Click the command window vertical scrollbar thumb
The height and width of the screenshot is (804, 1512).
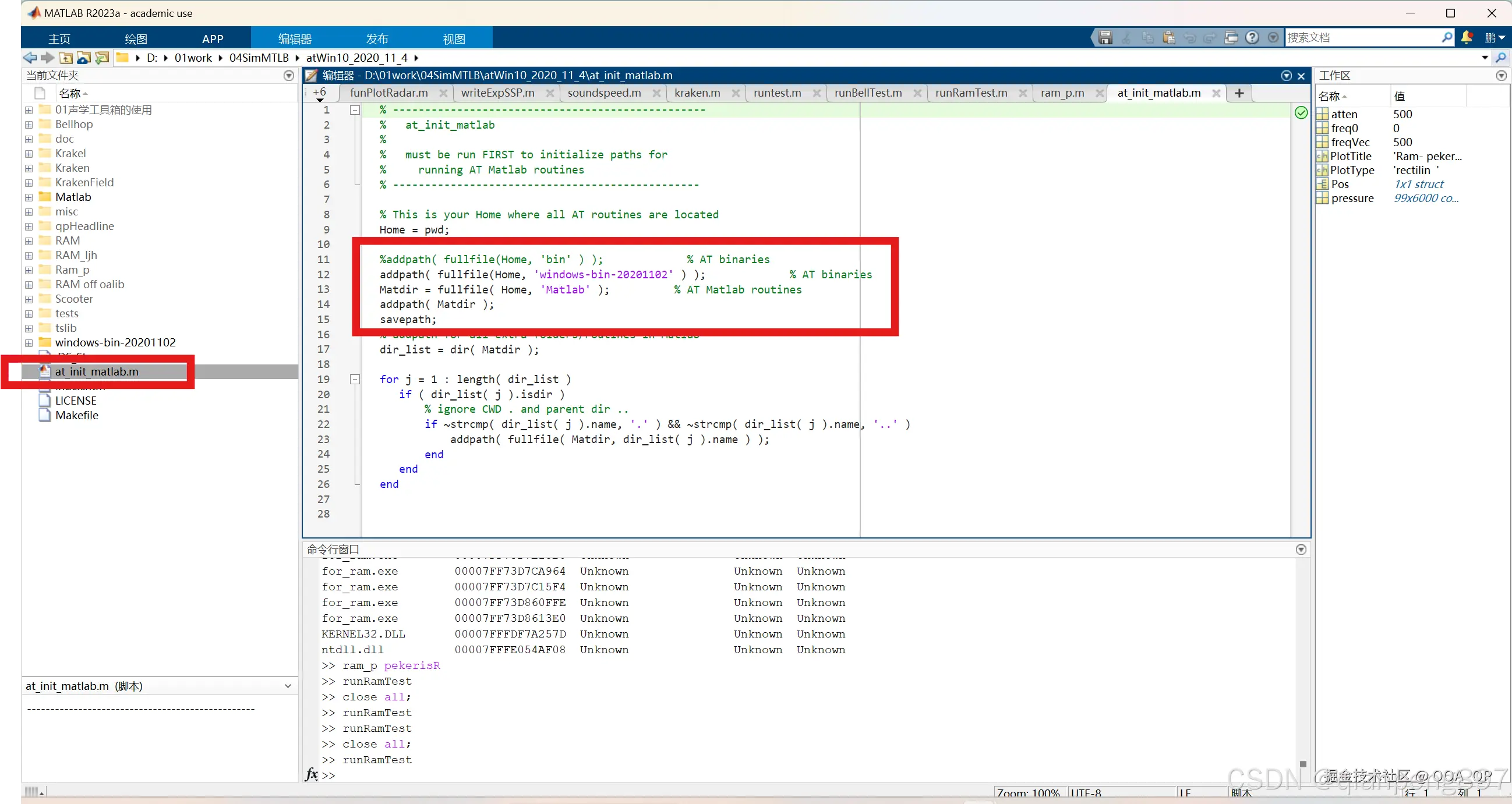tap(1302, 763)
